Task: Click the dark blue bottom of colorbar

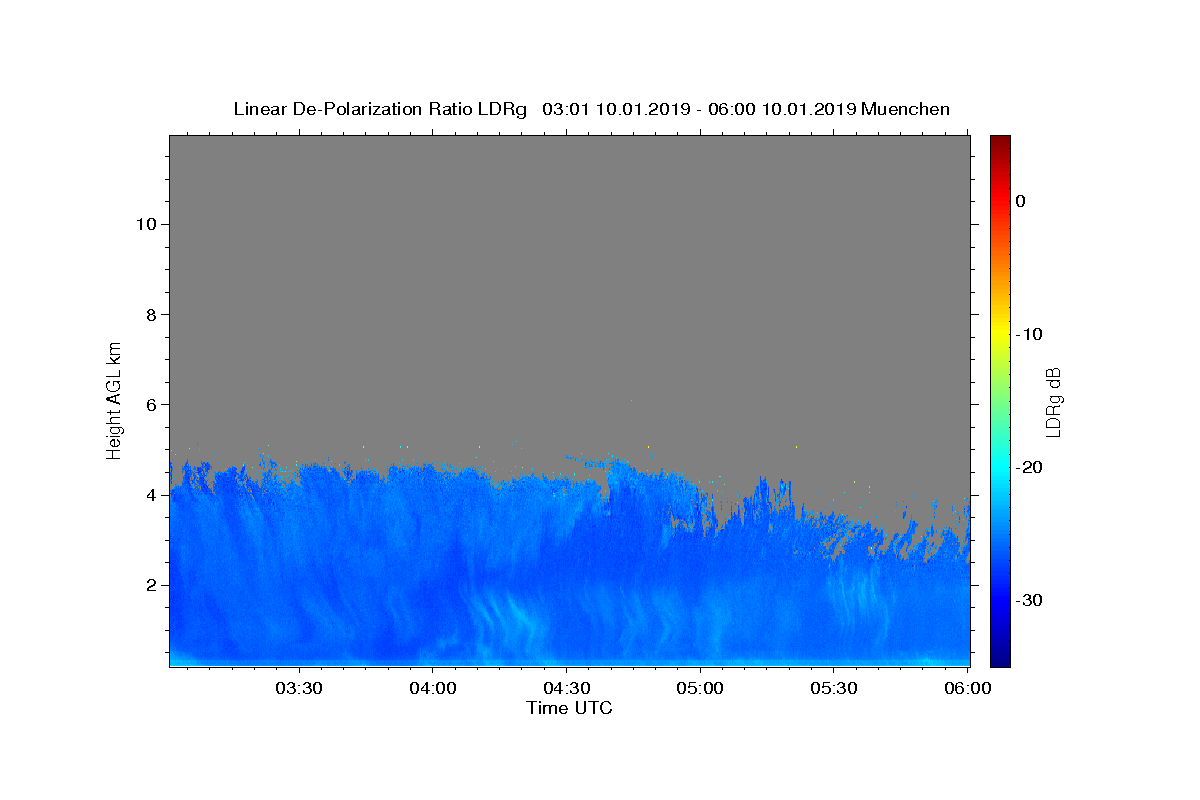Action: 1000,658
